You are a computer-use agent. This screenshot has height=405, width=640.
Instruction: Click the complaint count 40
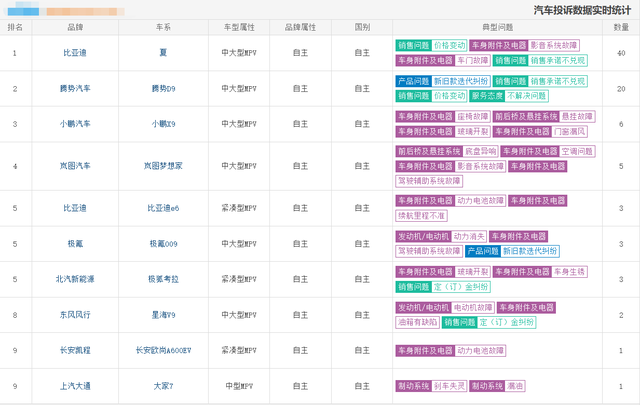(x=621, y=53)
